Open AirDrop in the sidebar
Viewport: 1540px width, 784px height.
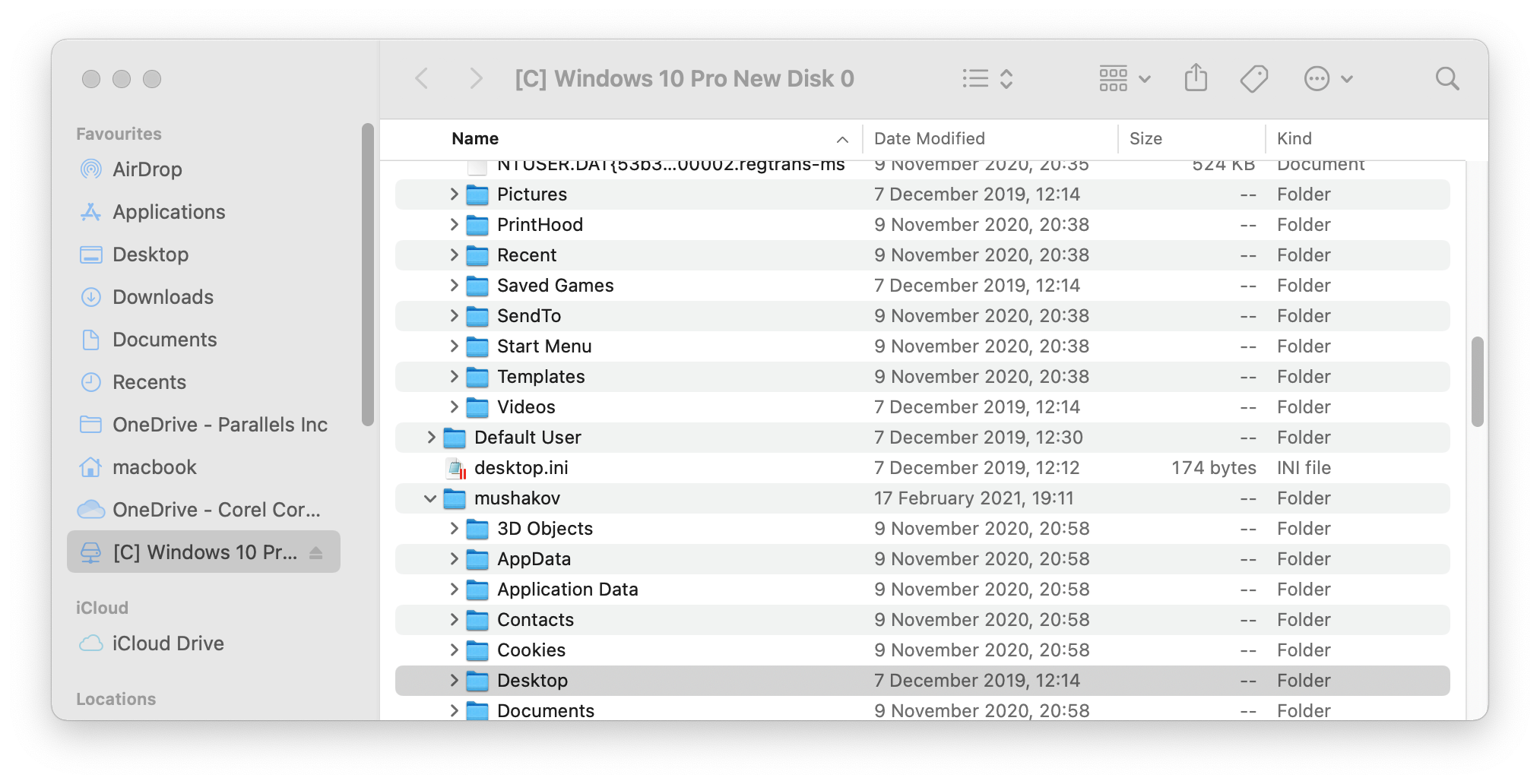[x=147, y=169]
